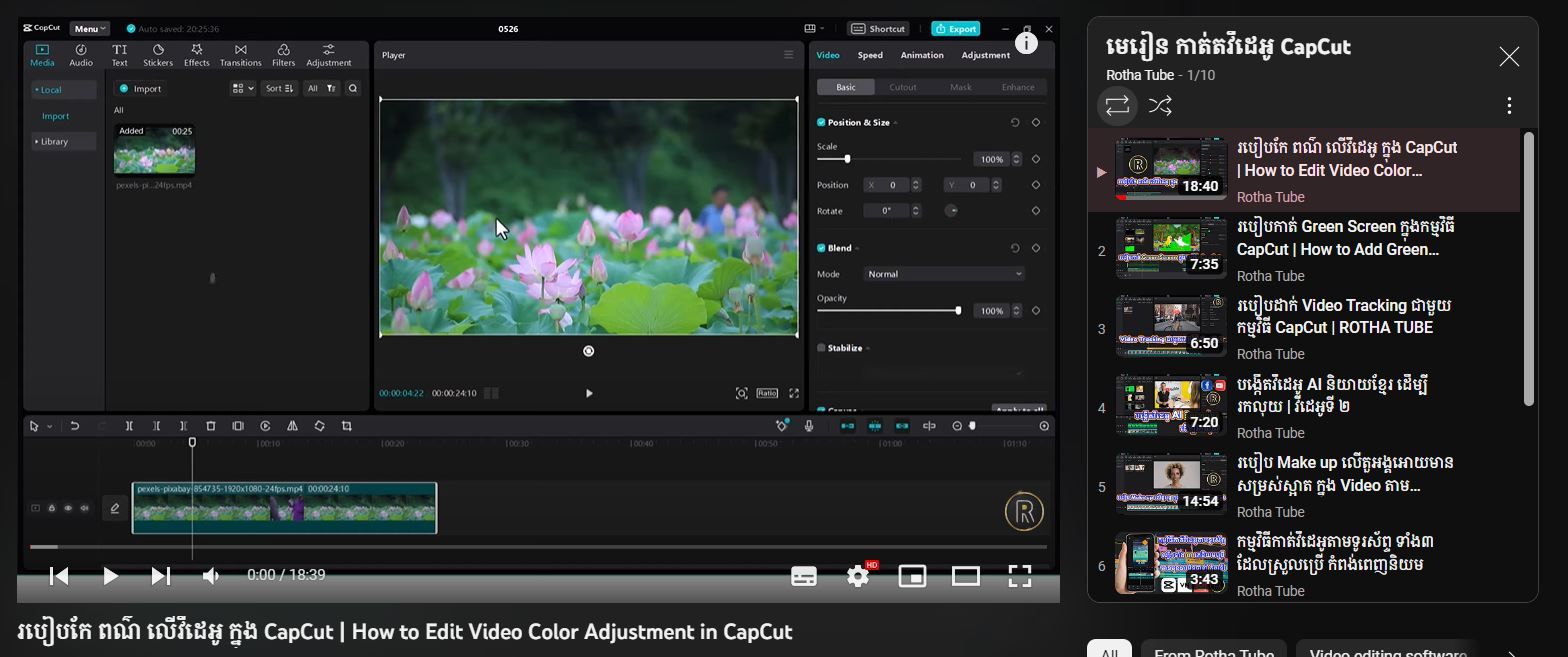
Task: Toggle playlist loop button
Action: 1117,105
